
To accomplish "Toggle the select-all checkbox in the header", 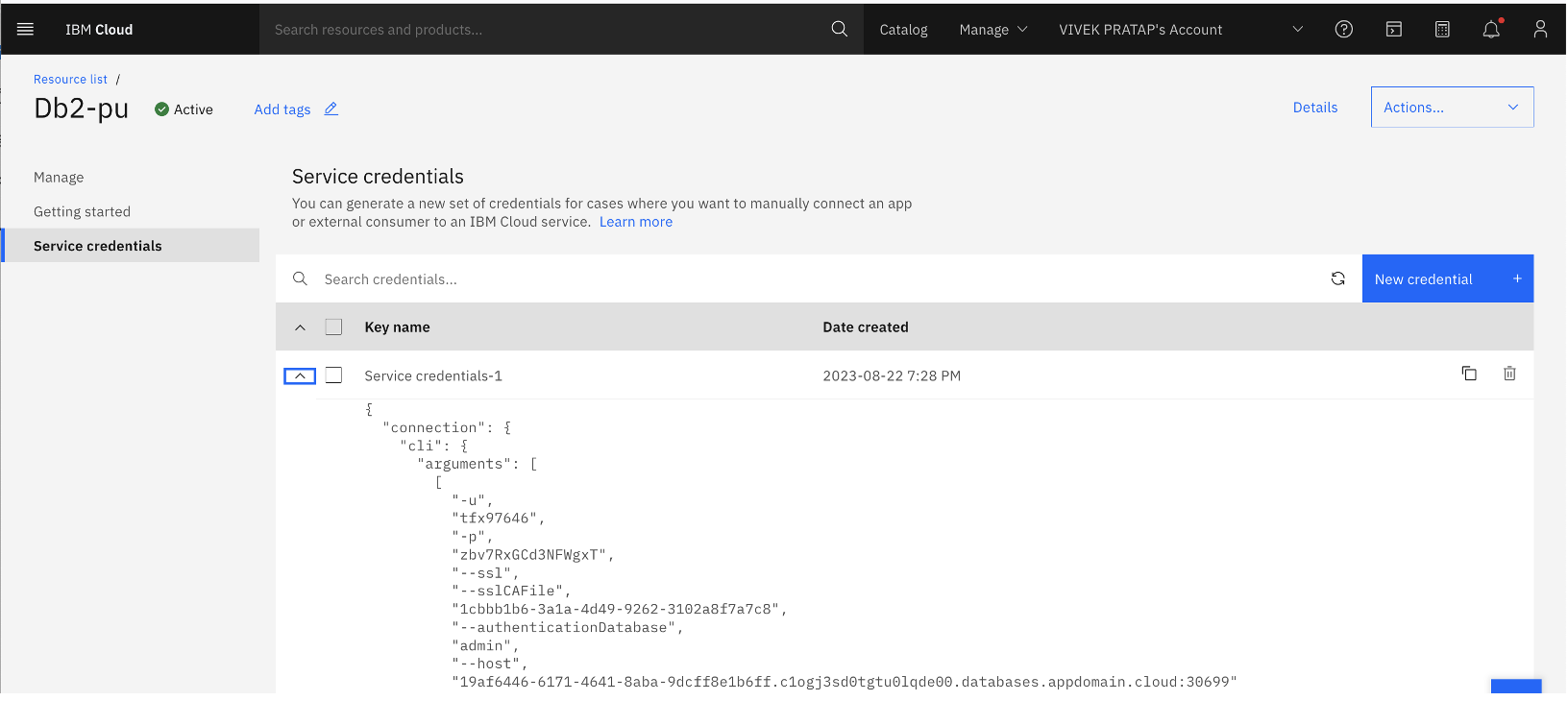I will click(333, 326).
